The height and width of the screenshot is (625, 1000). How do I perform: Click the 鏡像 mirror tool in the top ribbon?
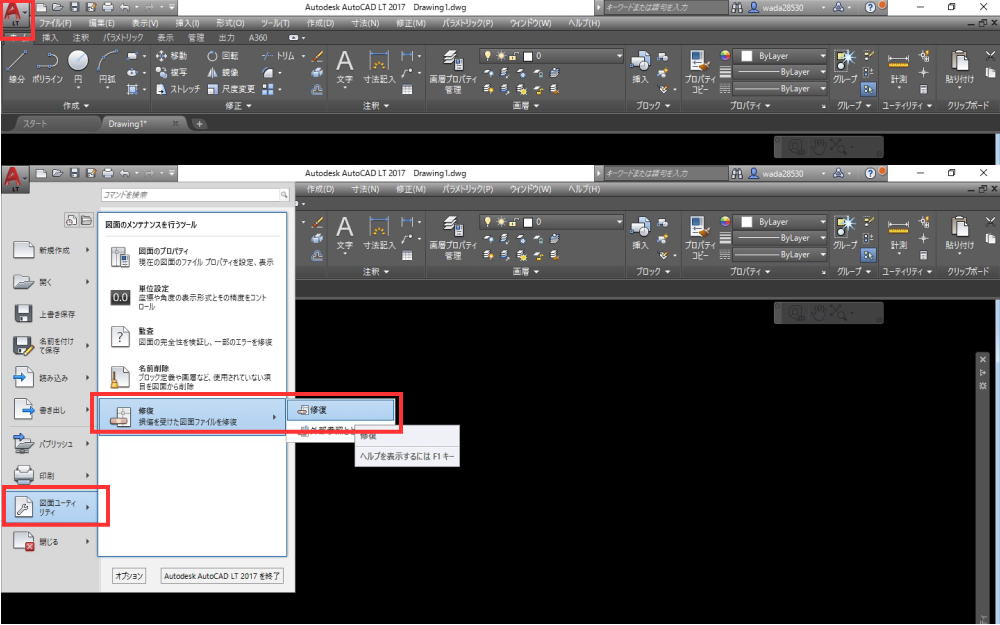coord(223,72)
